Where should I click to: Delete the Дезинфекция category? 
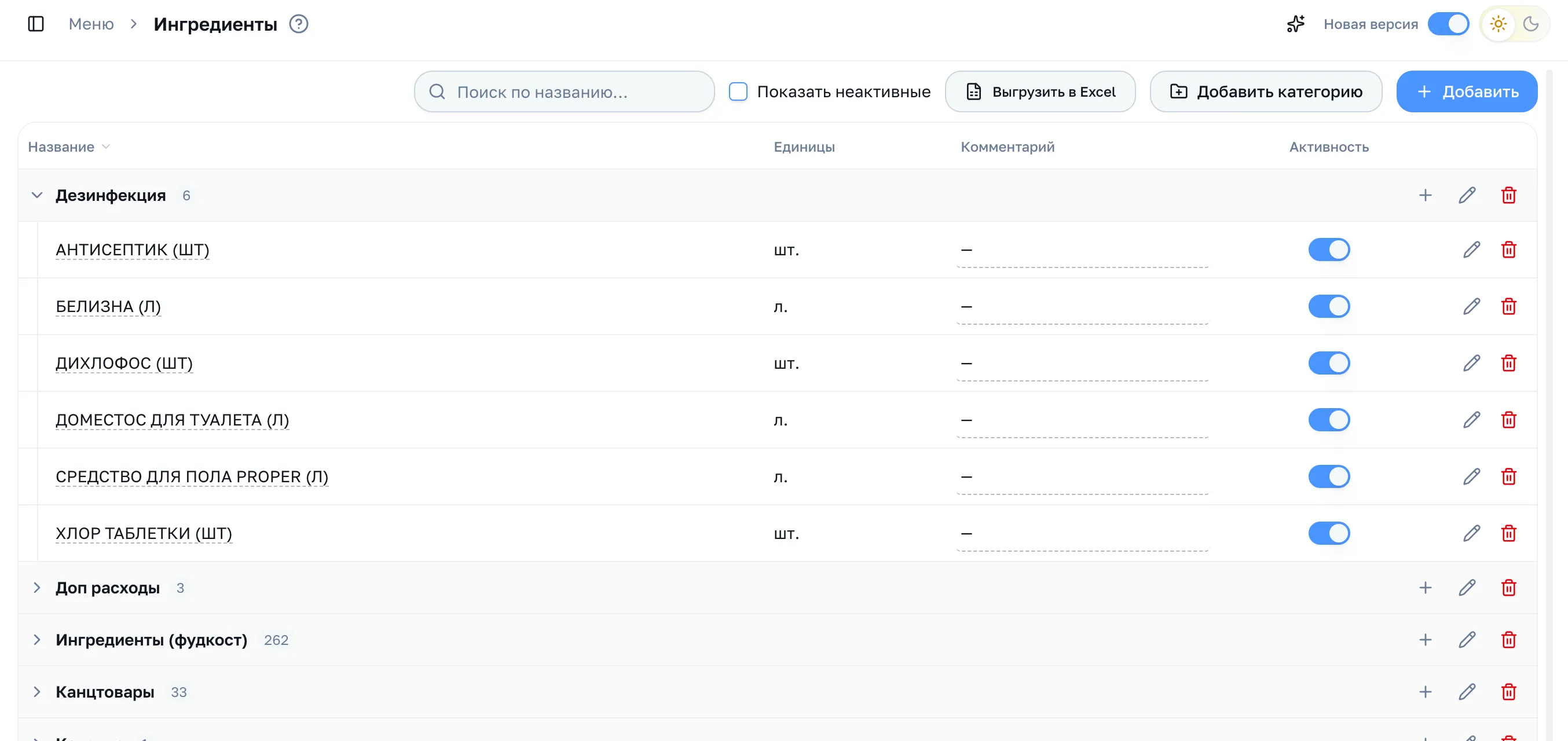[1508, 195]
